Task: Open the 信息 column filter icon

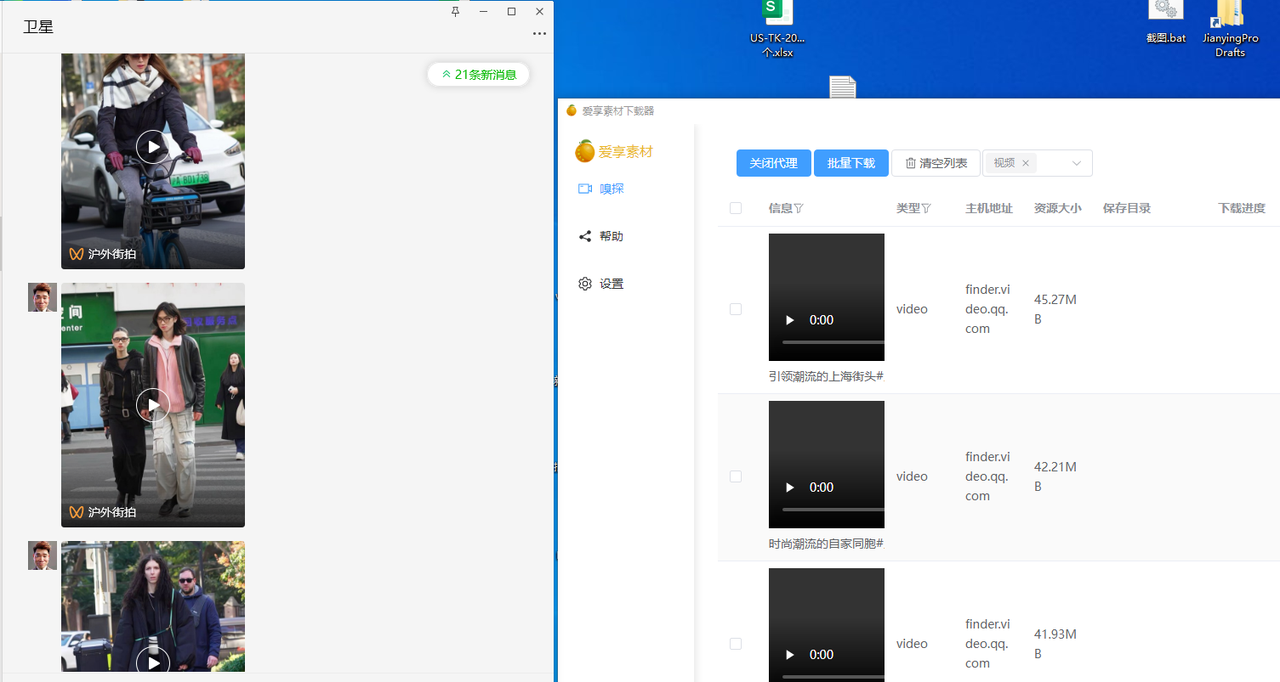Action: point(799,208)
